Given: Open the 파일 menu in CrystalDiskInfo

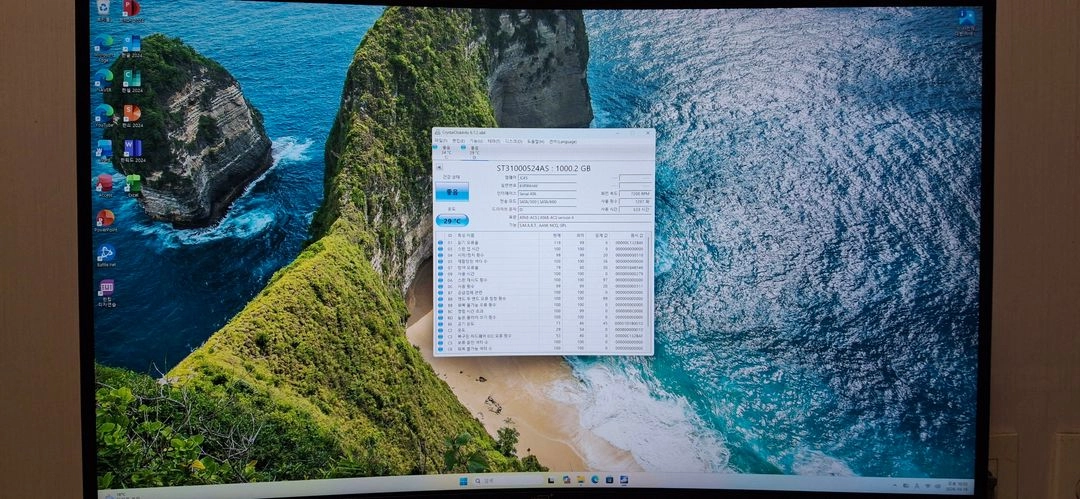Looking at the screenshot, I should tap(441, 141).
